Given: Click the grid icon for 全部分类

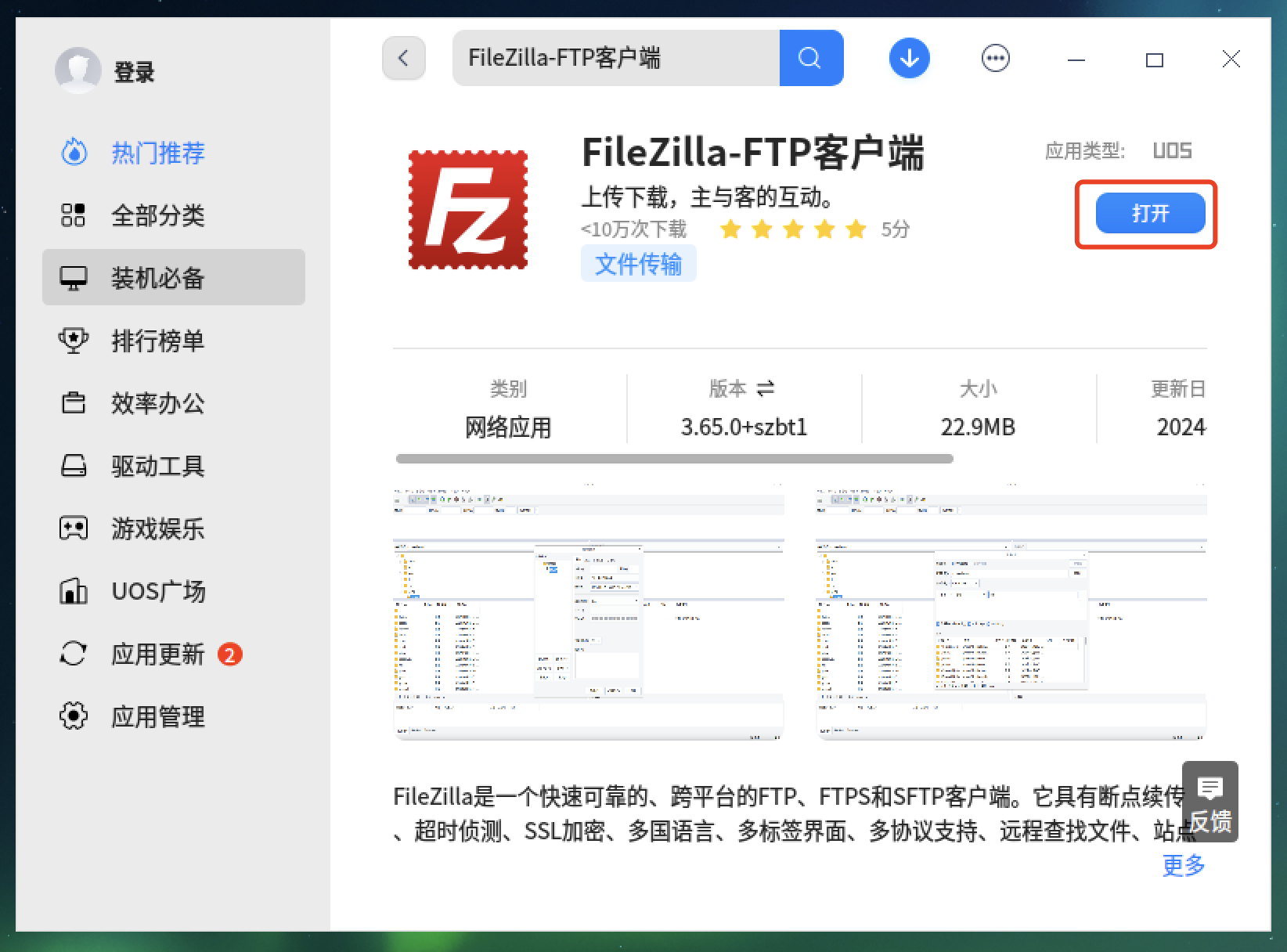Looking at the screenshot, I should point(74,215).
